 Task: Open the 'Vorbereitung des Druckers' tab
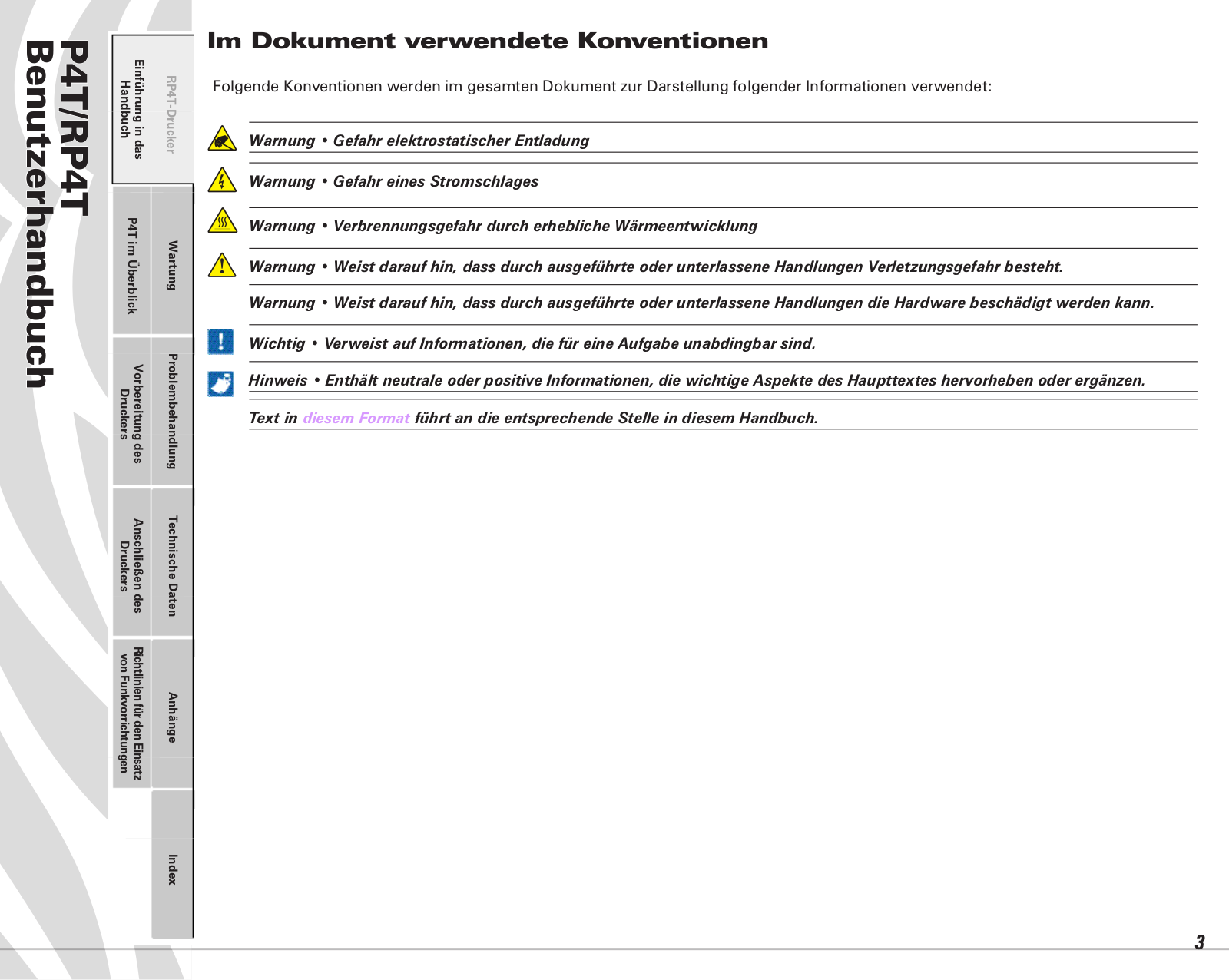131,413
